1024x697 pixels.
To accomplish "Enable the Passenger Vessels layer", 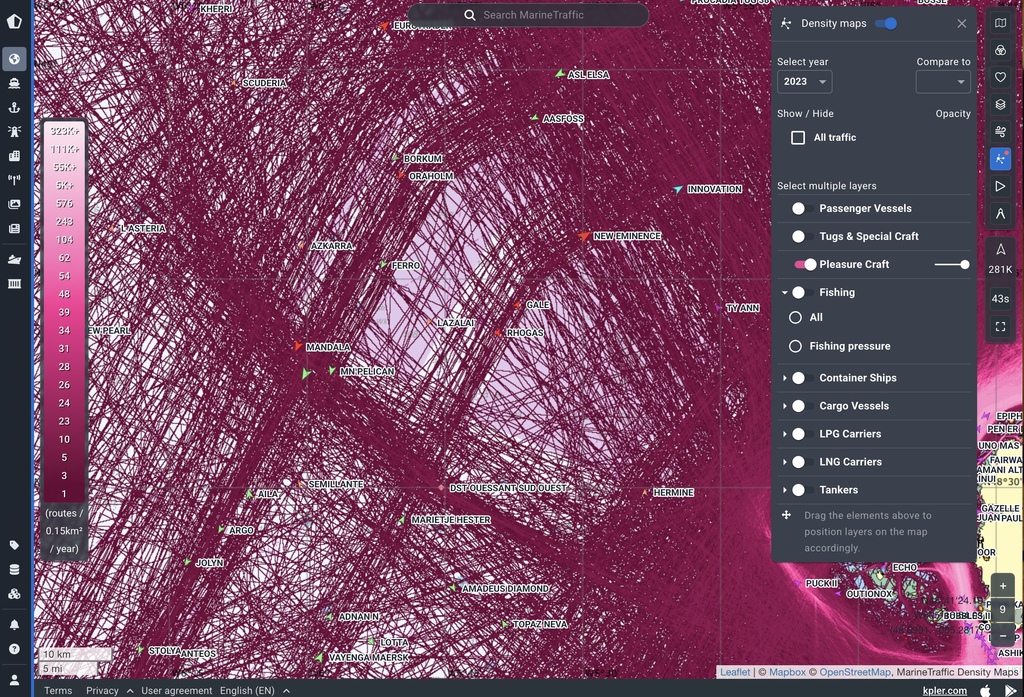I will click(802, 208).
